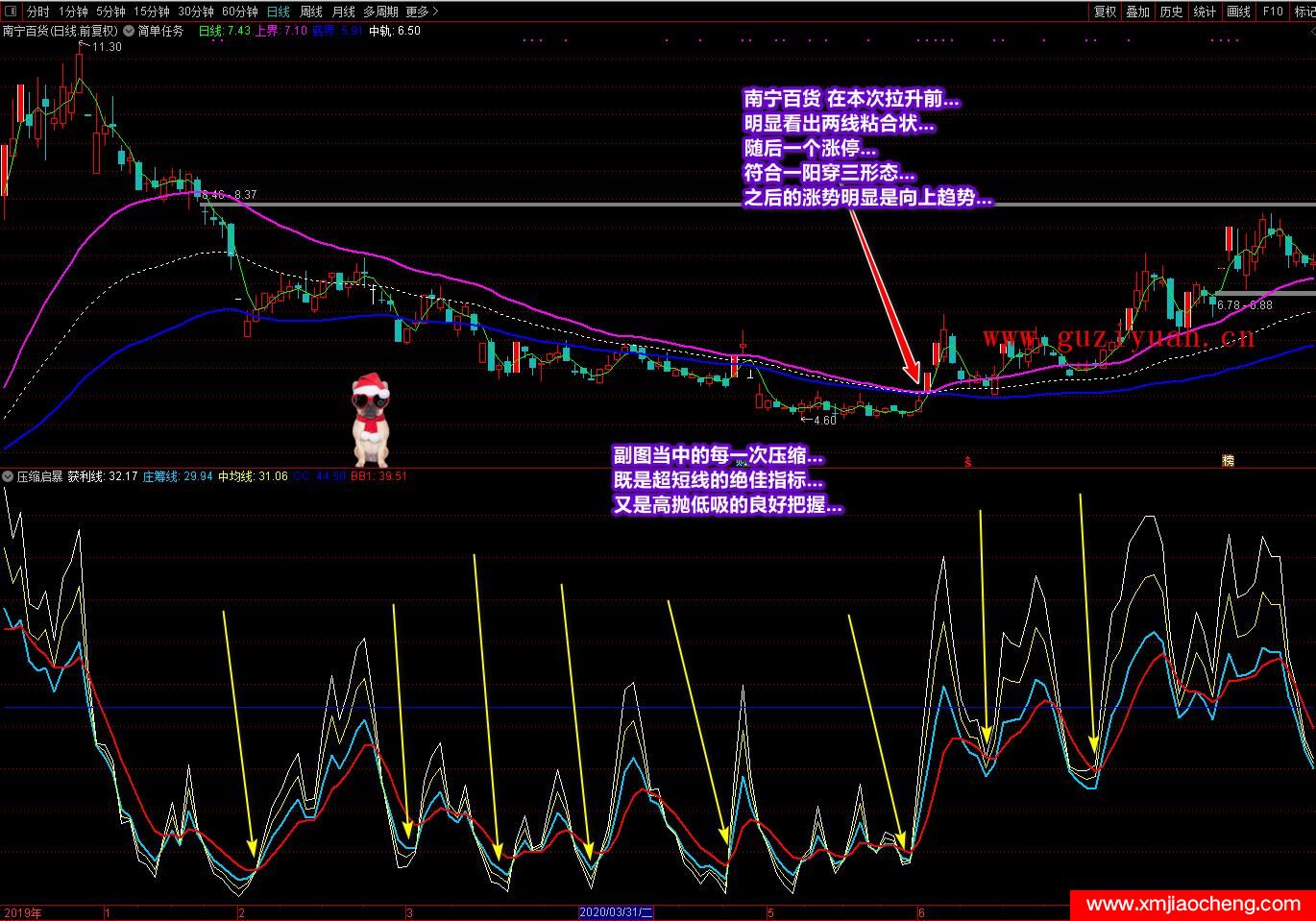The image size is (1316, 921).
Task: Switch to the 分时 chart tab
Action: 37,12
